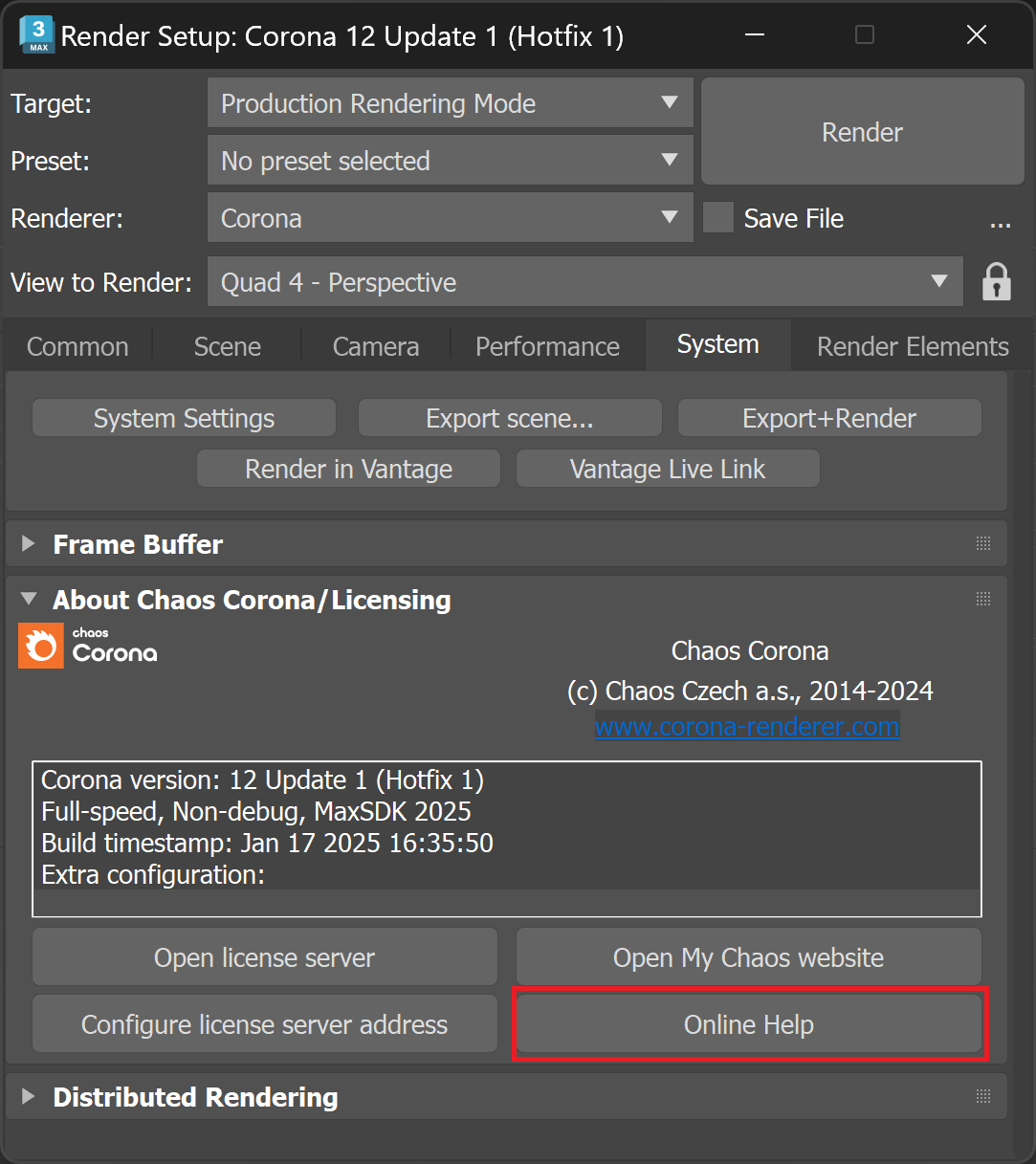The height and width of the screenshot is (1164, 1036).
Task: Click the Frame Buffer rollout grip icon
Action: 983,543
